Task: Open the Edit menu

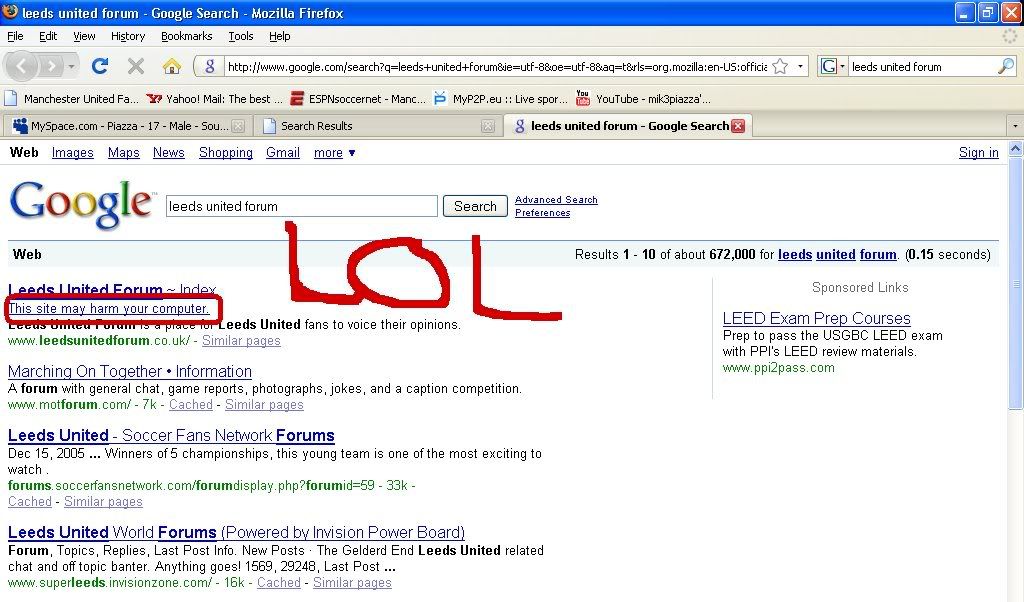Action: click(x=48, y=36)
